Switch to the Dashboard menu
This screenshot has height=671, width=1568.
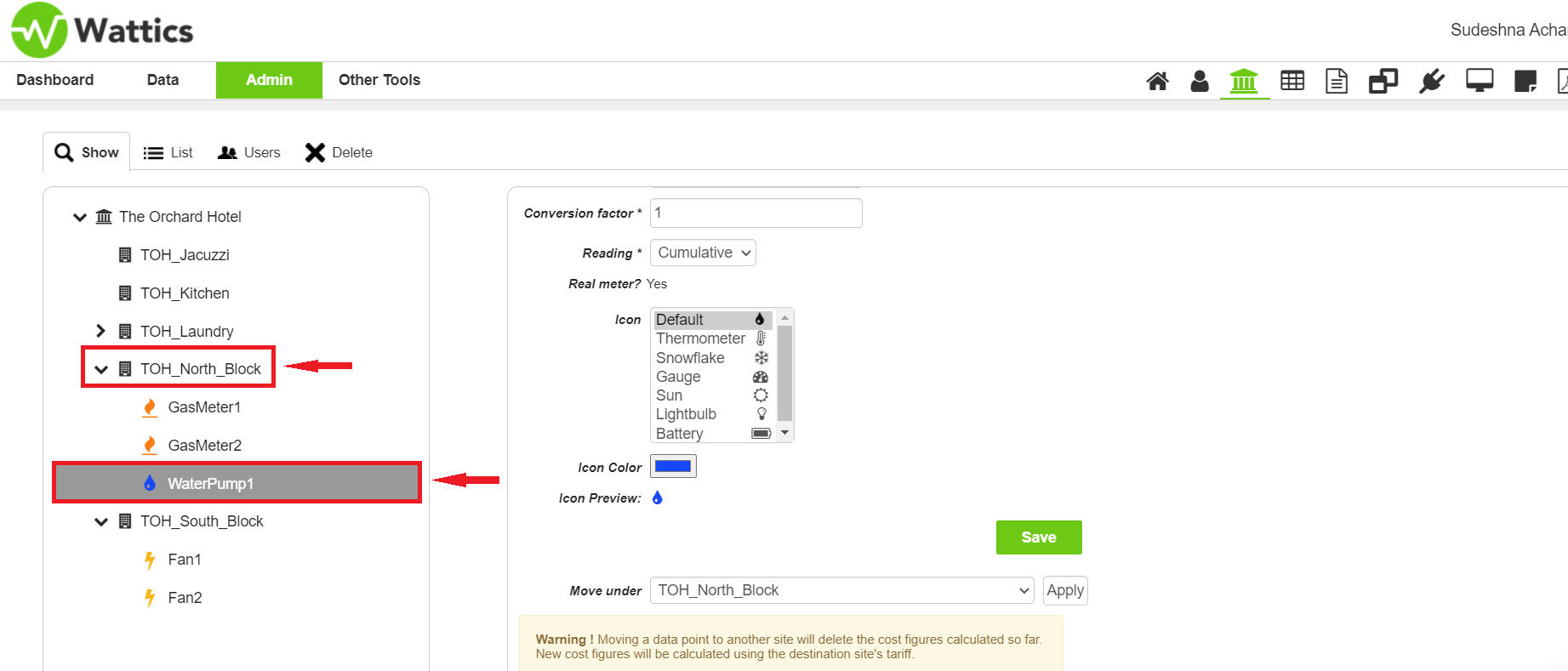(x=55, y=80)
